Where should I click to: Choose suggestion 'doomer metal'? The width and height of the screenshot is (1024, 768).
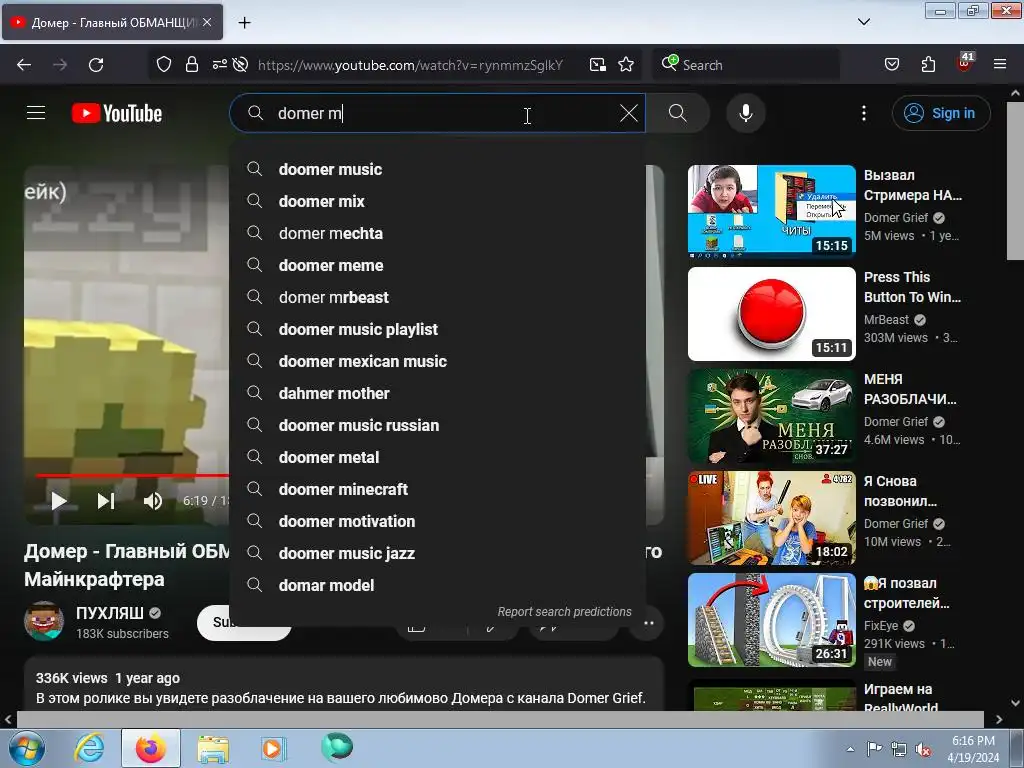pyautogui.click(x=438, y=457)
